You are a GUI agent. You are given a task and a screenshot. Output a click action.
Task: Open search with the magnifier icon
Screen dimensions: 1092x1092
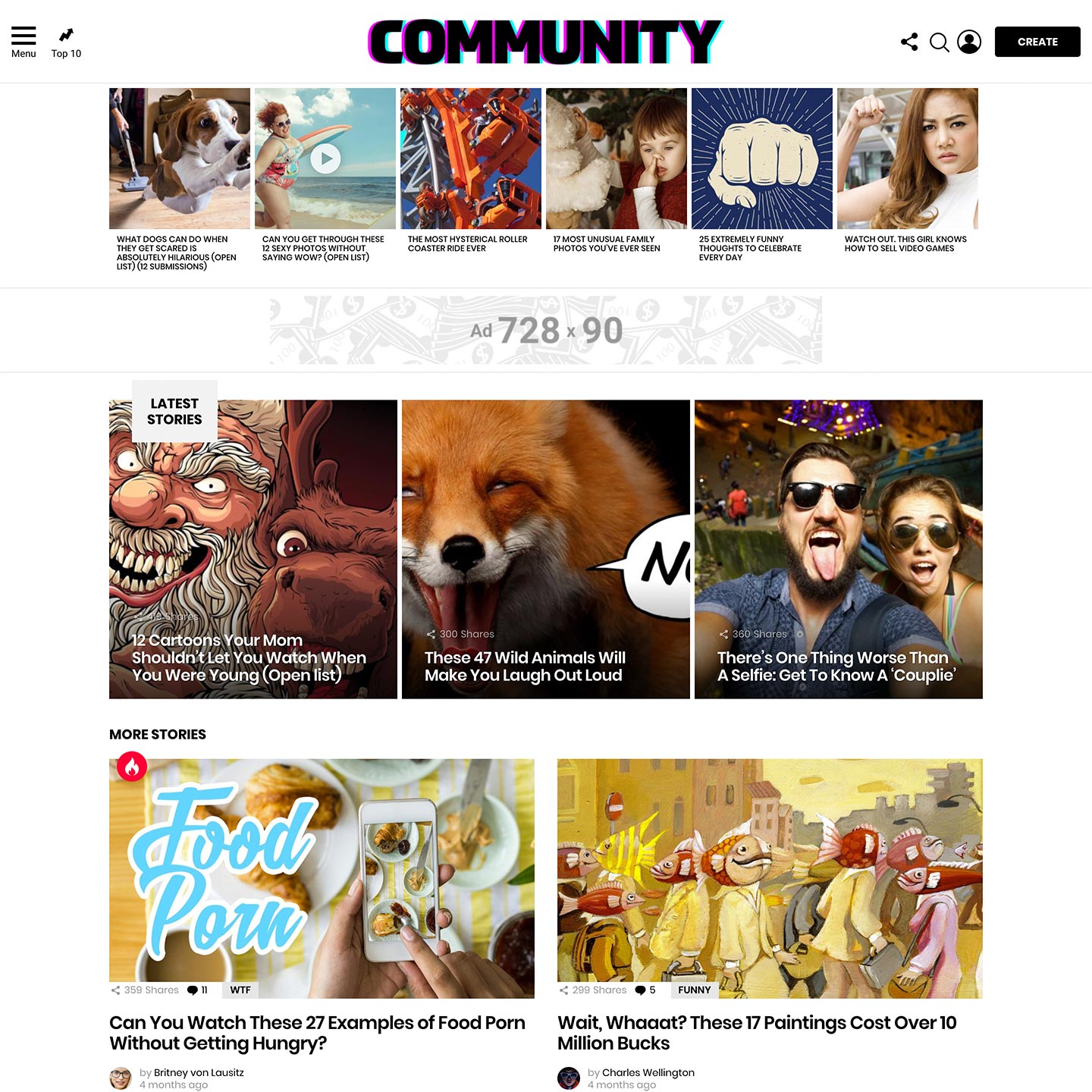(x=940, y=42)
